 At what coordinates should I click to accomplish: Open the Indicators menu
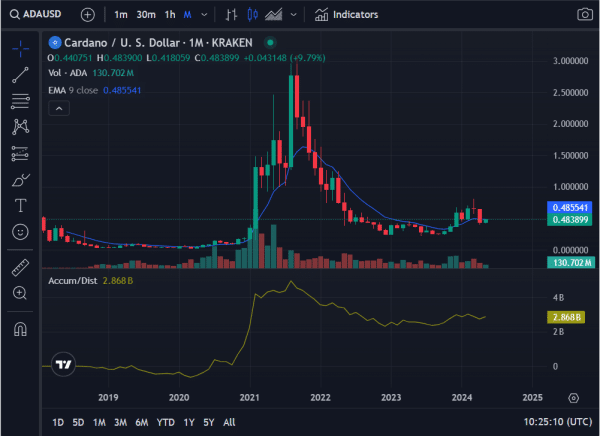click(x=346, y=15)
